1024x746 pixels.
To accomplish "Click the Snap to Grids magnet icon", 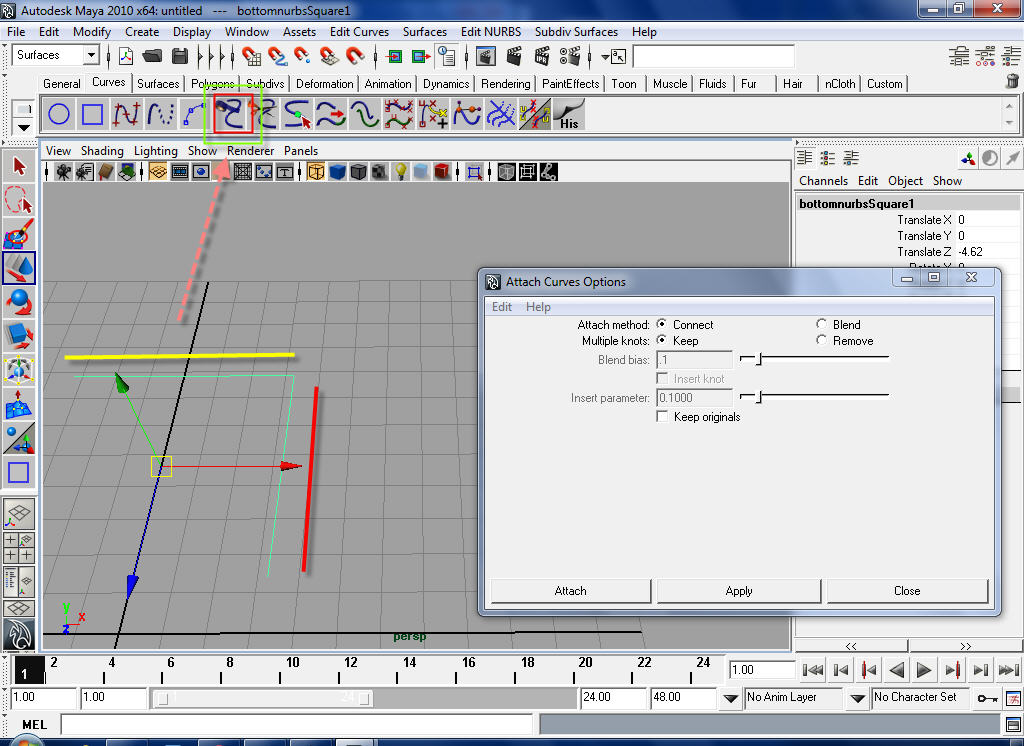I will pos(251,56).
